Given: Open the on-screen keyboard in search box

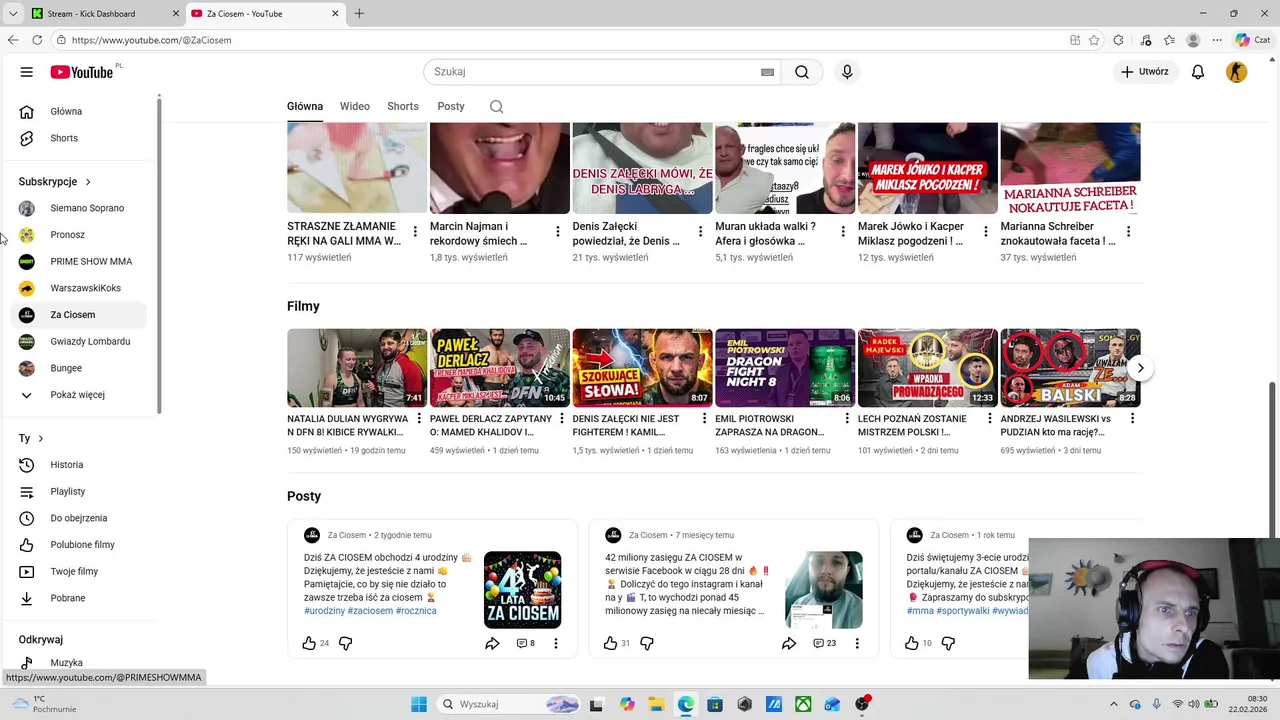Looking at the screenshot, I should (767, 72).
